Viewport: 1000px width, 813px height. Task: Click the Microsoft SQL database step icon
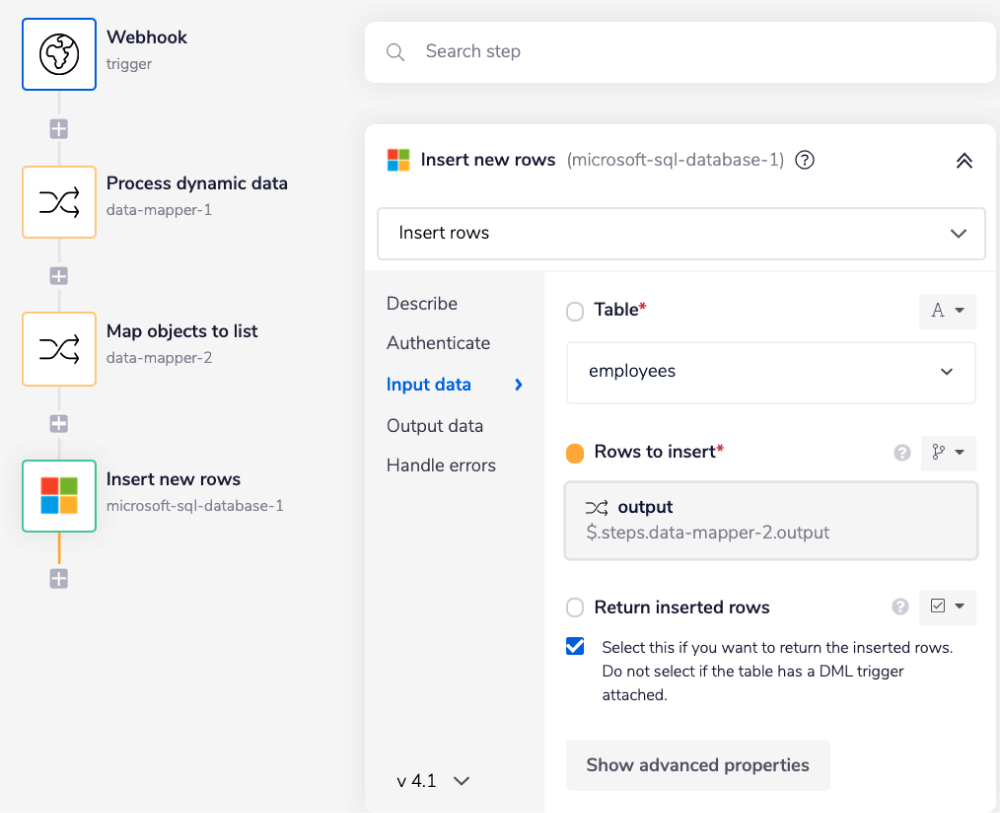58,495
